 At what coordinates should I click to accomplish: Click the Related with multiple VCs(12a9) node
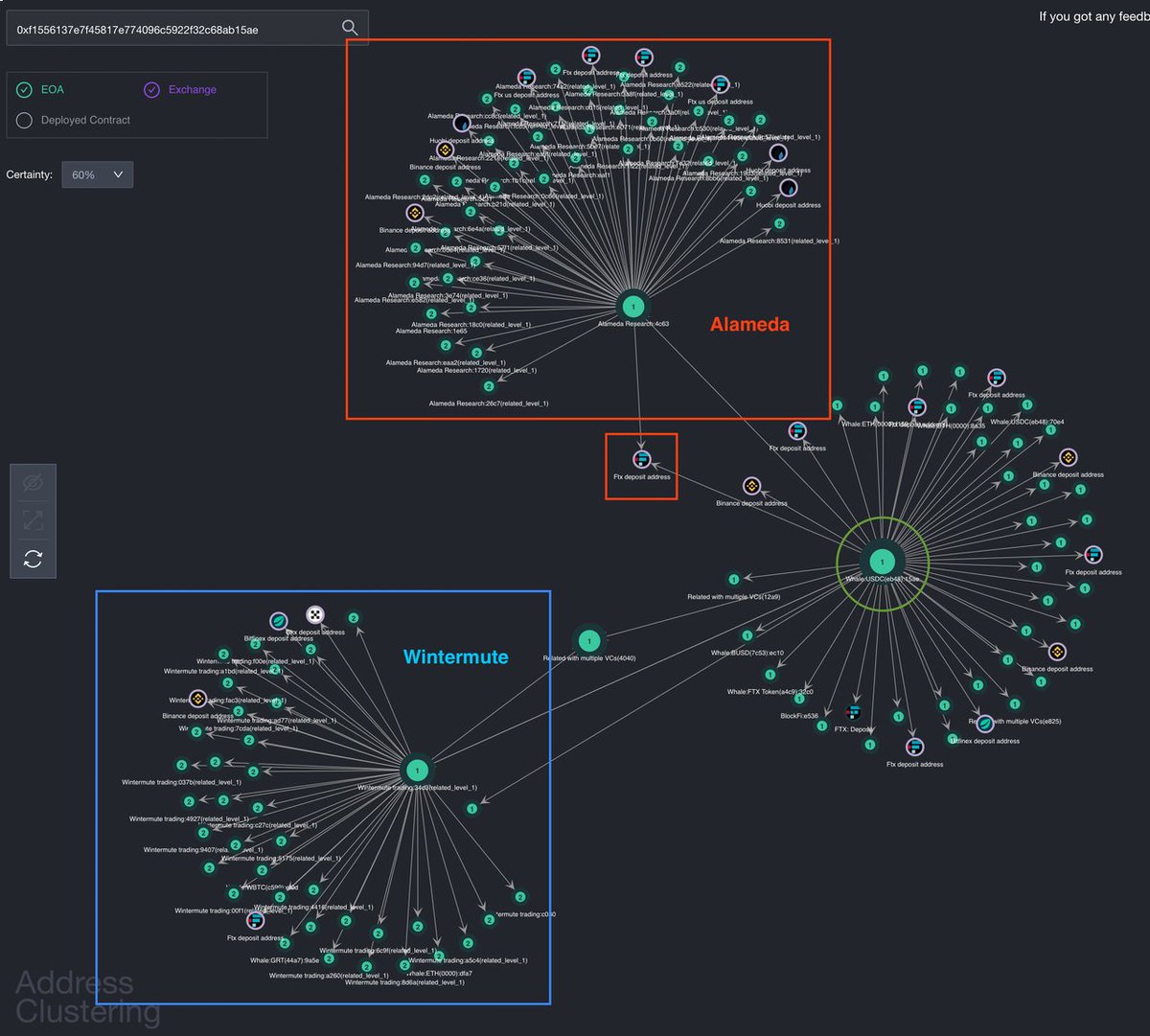734,580
